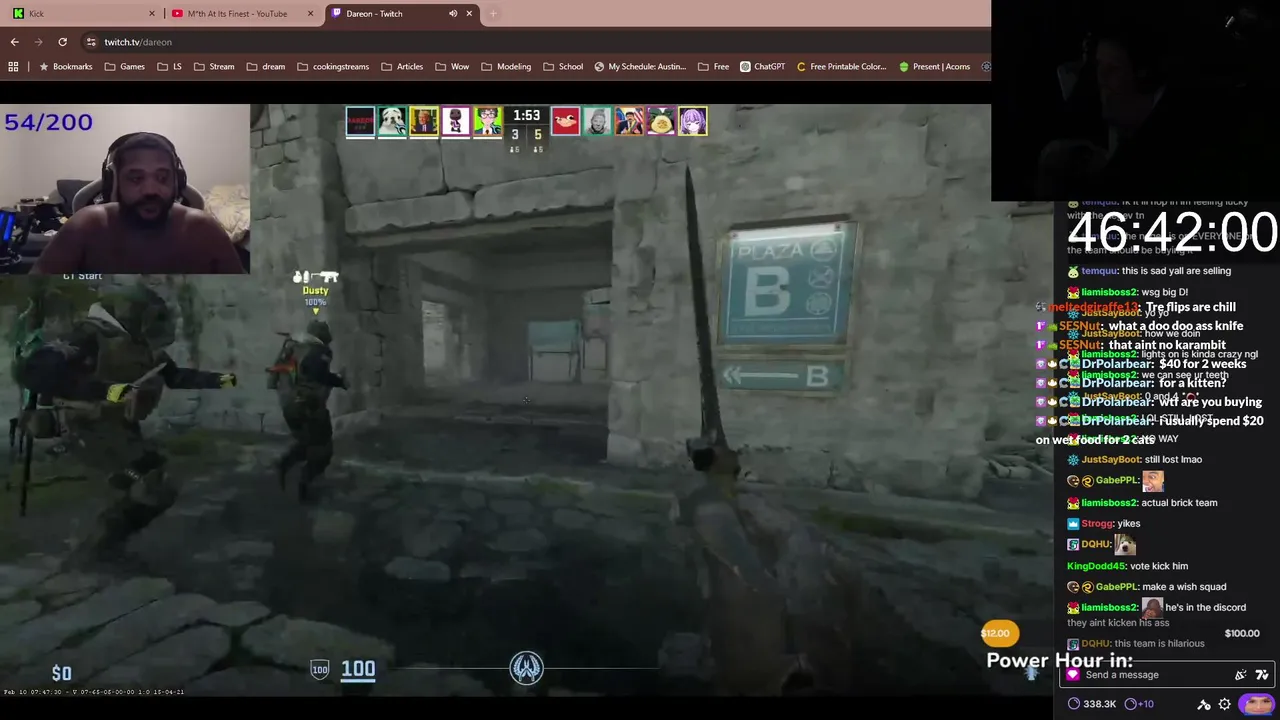The height and width of the screenshot is (720, 1280).
Task: Mute the Twitch tab via speaker icon
Action: coord(453,13)
